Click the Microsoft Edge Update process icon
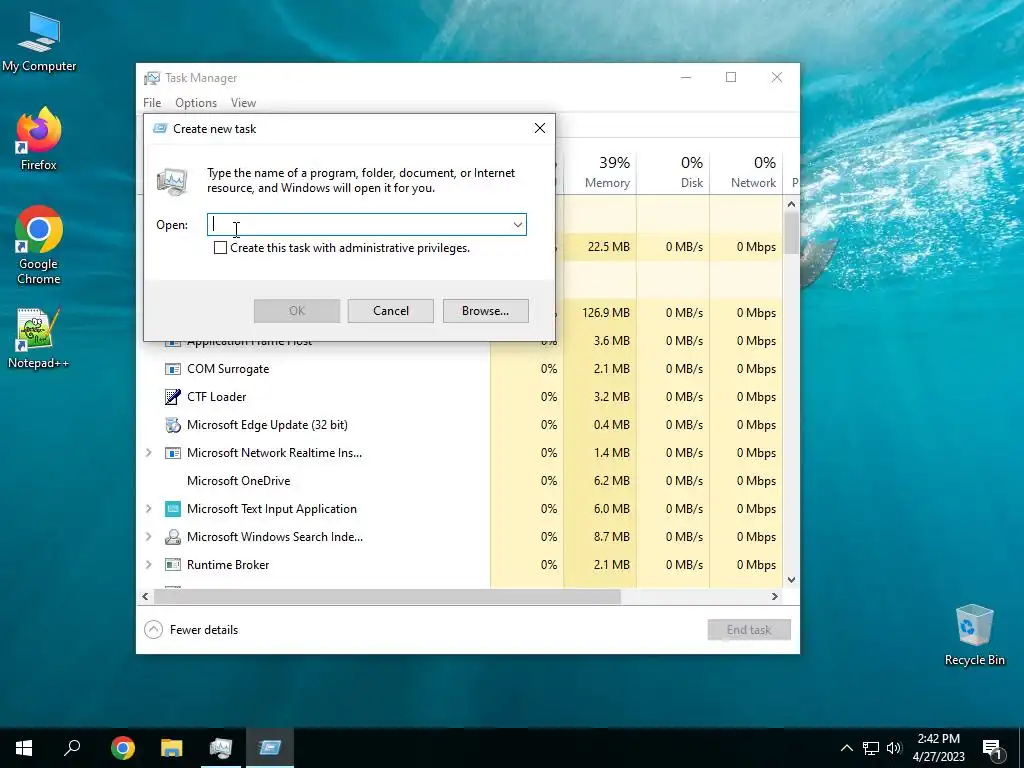The height and width of the screenshot is (768, 1024). (x=172, y=425)
